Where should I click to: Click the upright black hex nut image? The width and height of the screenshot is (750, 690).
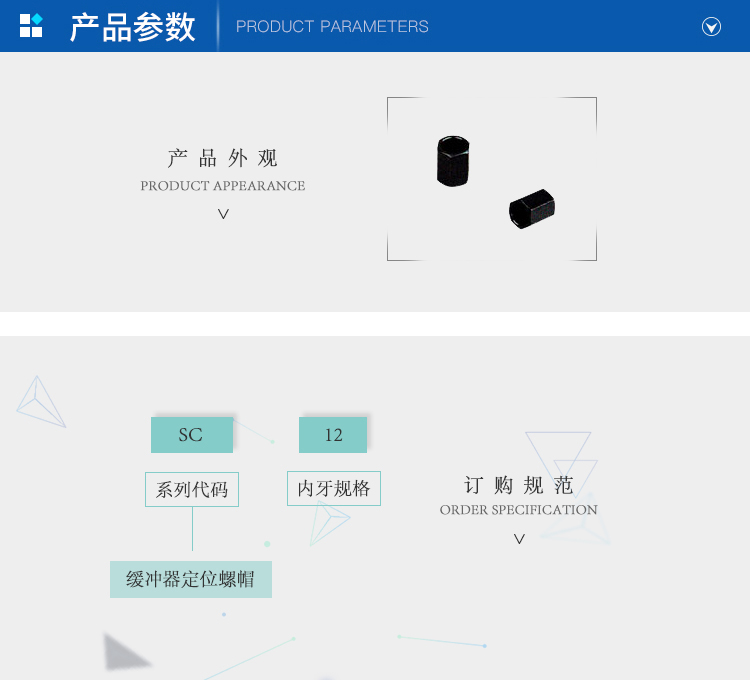point(454,161)
